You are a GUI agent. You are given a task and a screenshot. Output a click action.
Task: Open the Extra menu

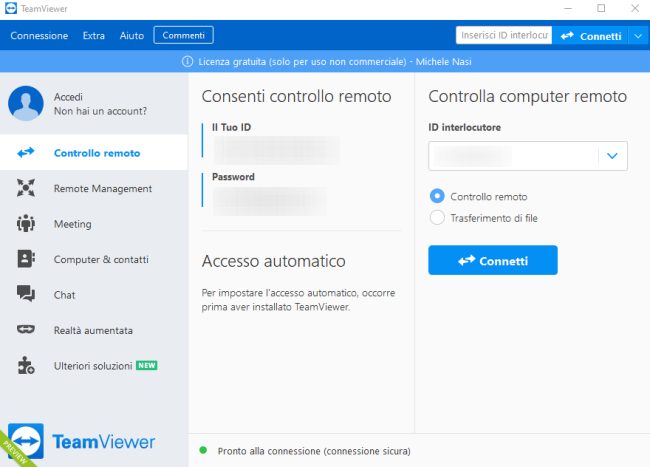click(x=94, y=36)
